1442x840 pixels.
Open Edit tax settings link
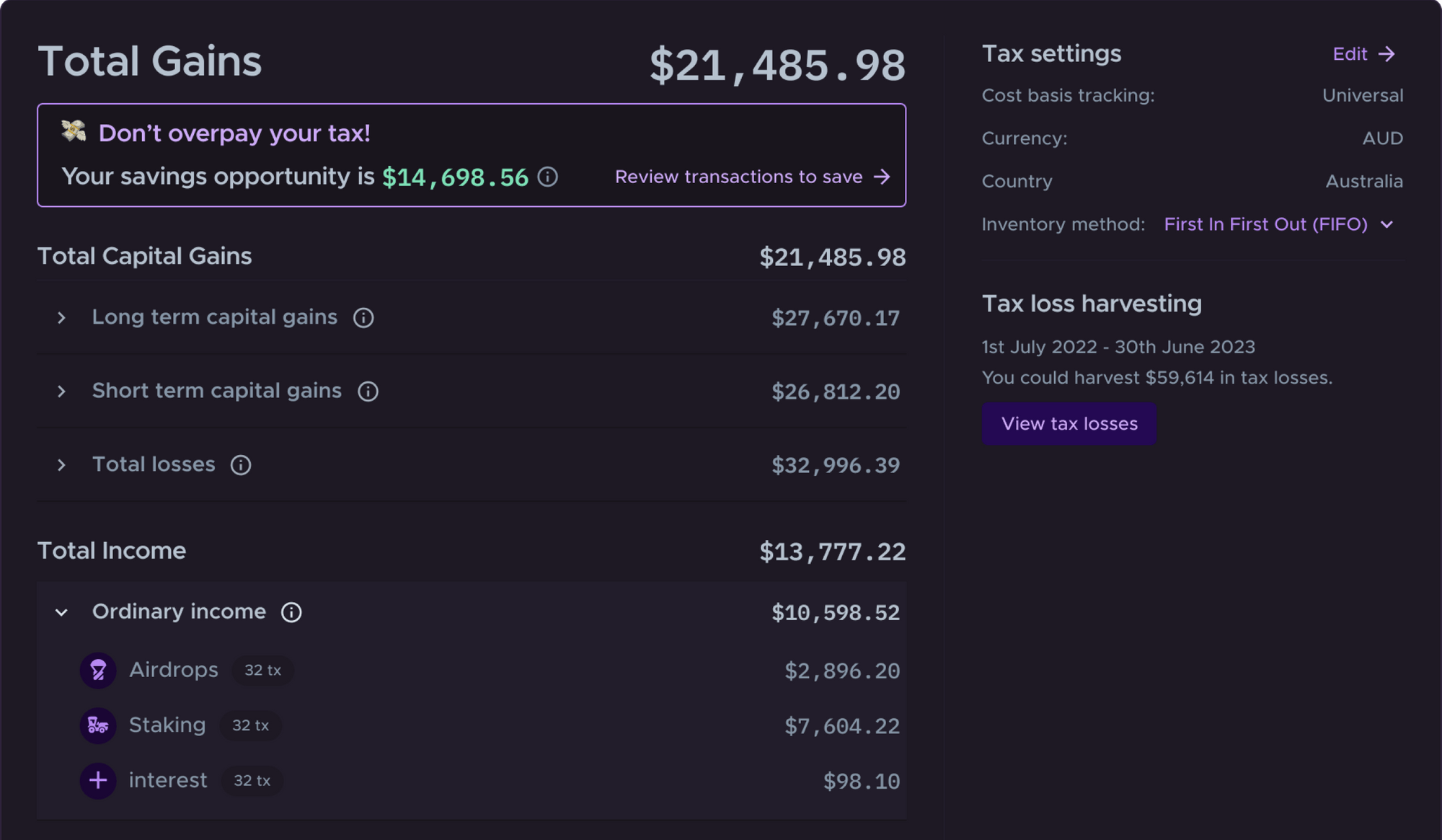1363,54
